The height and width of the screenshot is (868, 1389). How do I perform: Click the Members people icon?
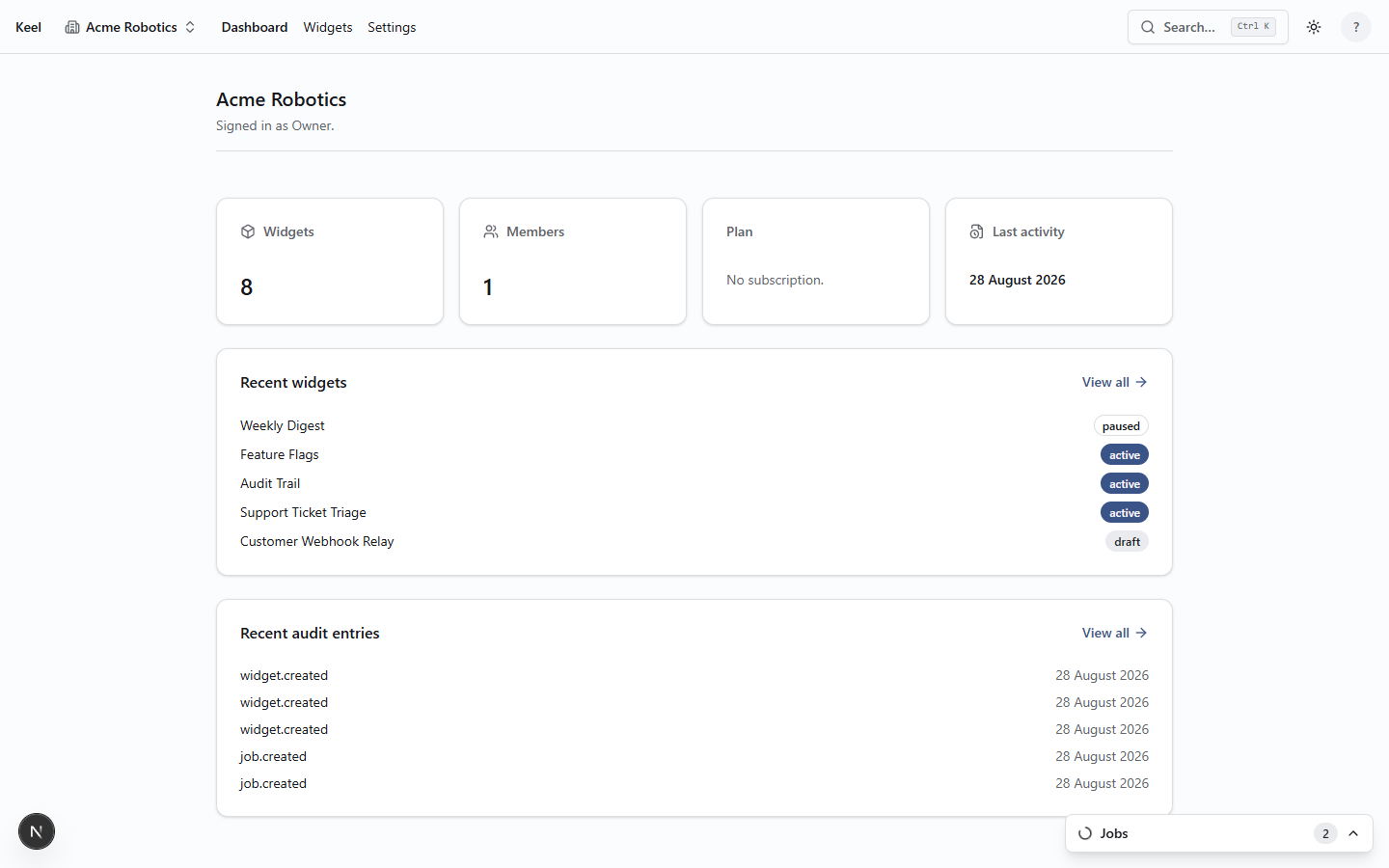pos(491,231)
